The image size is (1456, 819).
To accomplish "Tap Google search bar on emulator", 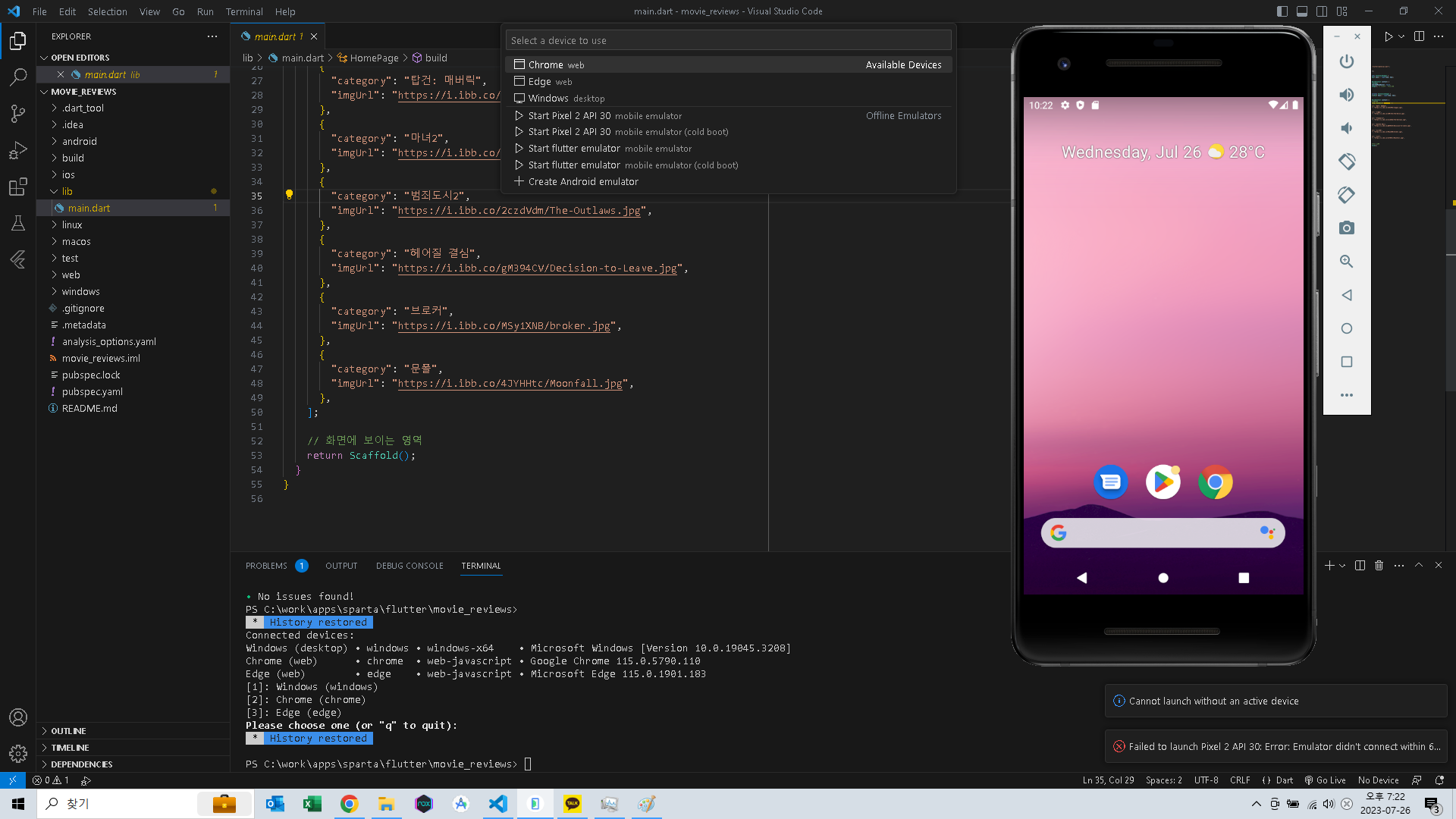I will [1163, 533].
